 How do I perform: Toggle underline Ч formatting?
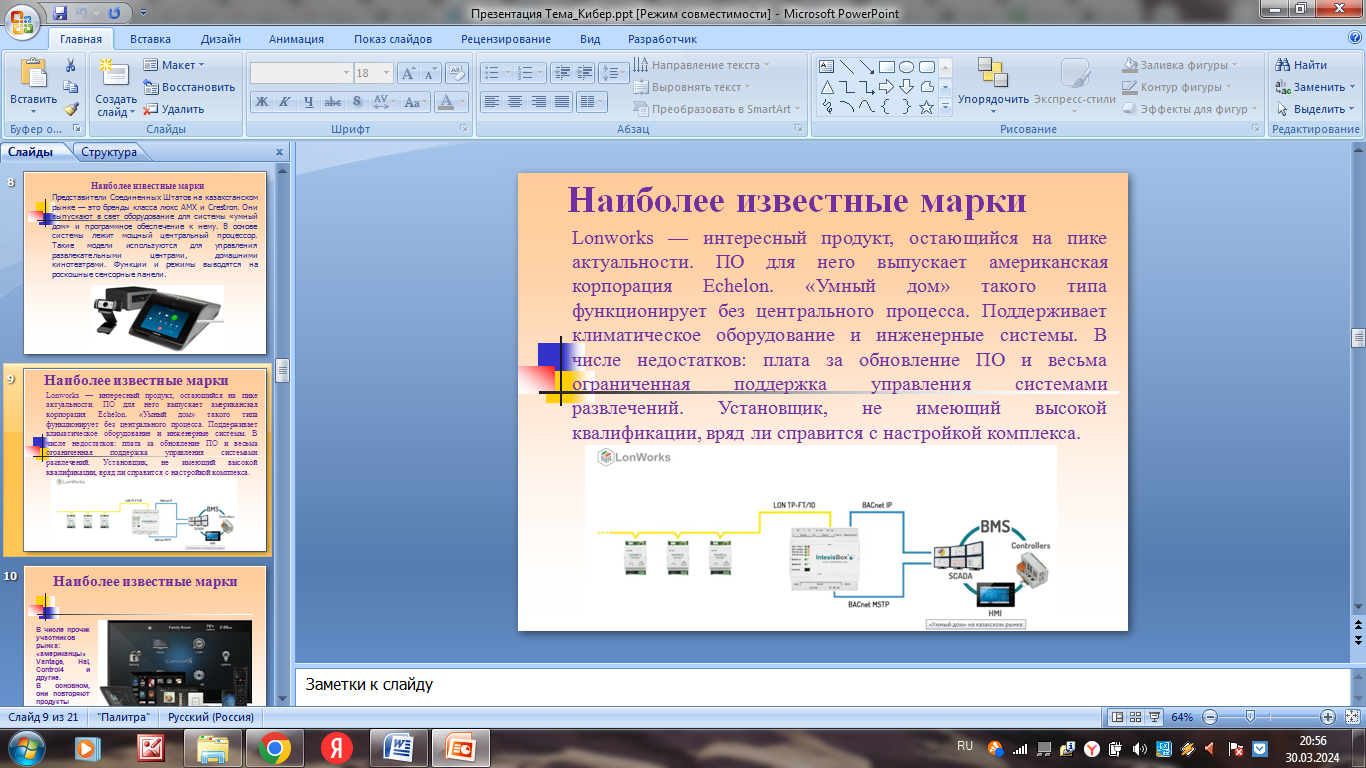tap(309, 101)
